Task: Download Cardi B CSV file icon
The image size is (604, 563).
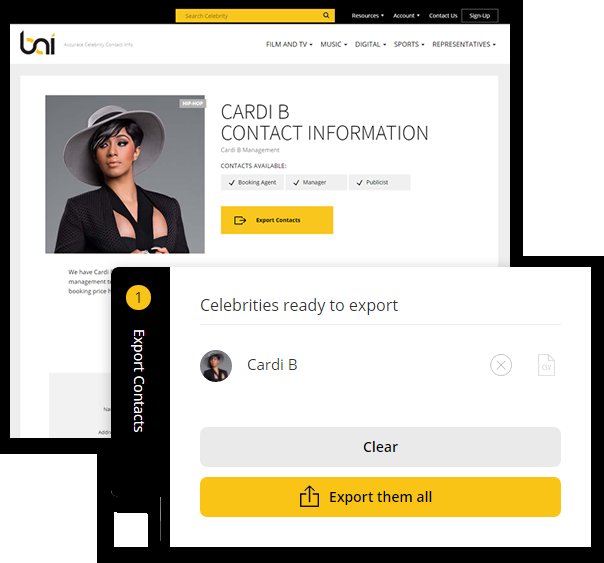Action: point(546,365)
